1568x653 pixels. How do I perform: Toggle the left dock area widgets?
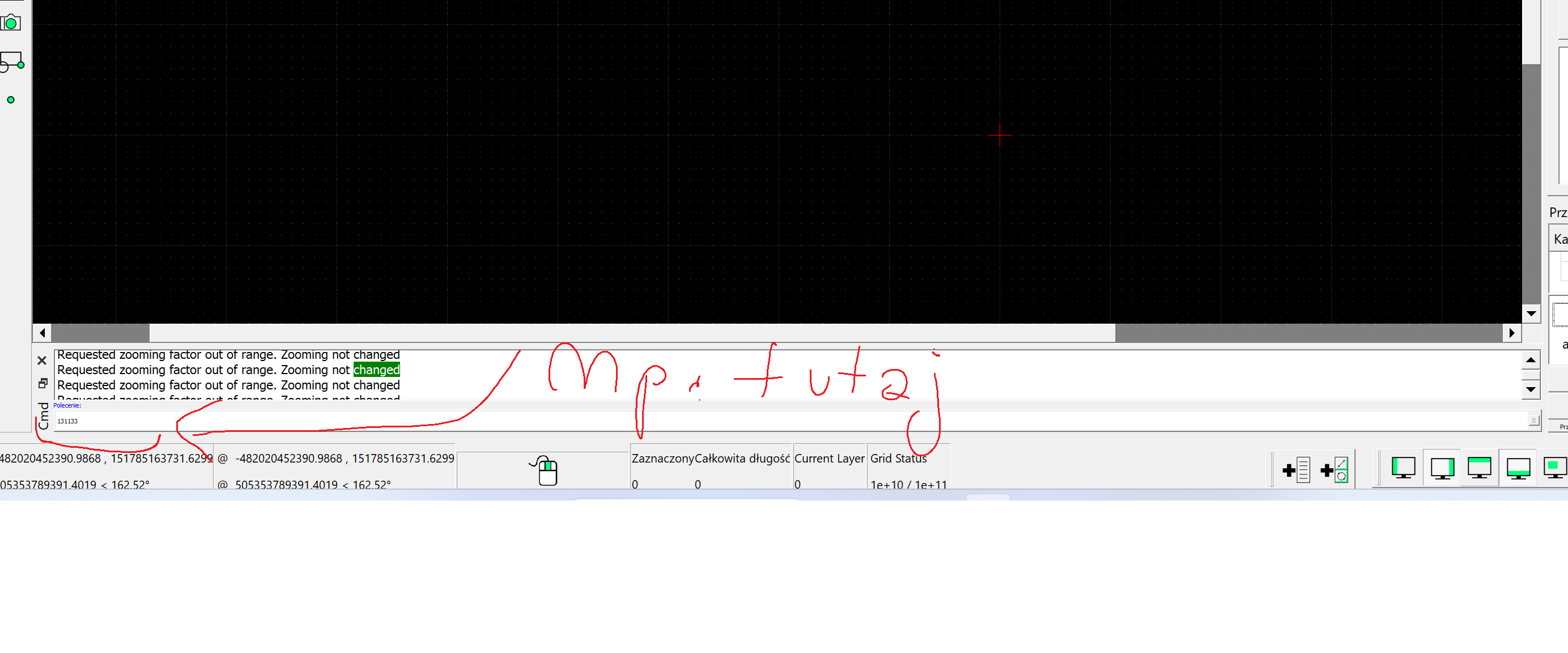[1403, 468]
